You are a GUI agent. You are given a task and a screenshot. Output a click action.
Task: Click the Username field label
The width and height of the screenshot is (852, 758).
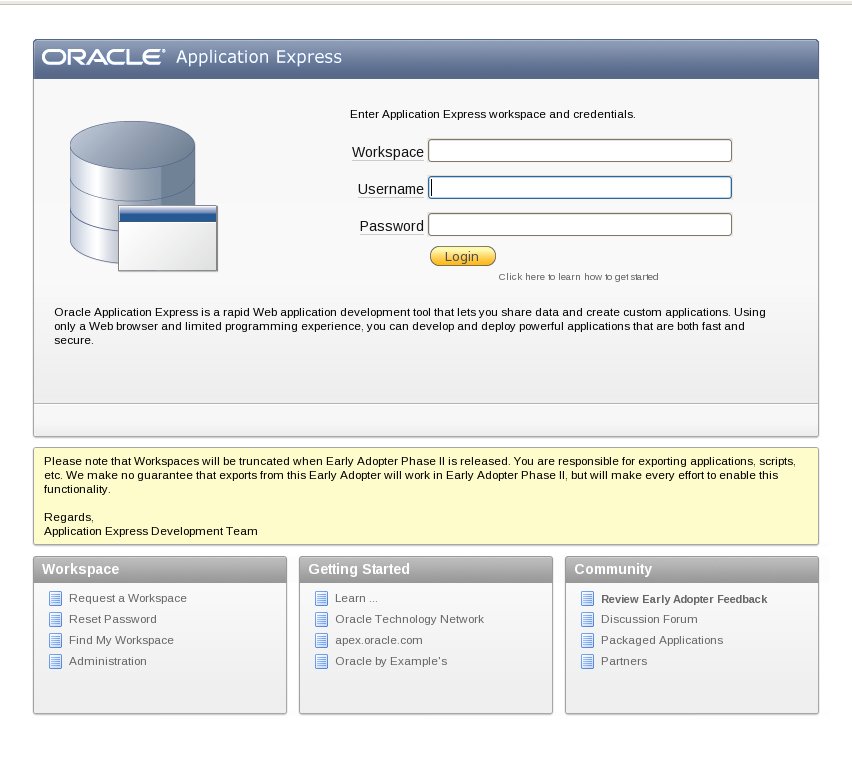391,189
